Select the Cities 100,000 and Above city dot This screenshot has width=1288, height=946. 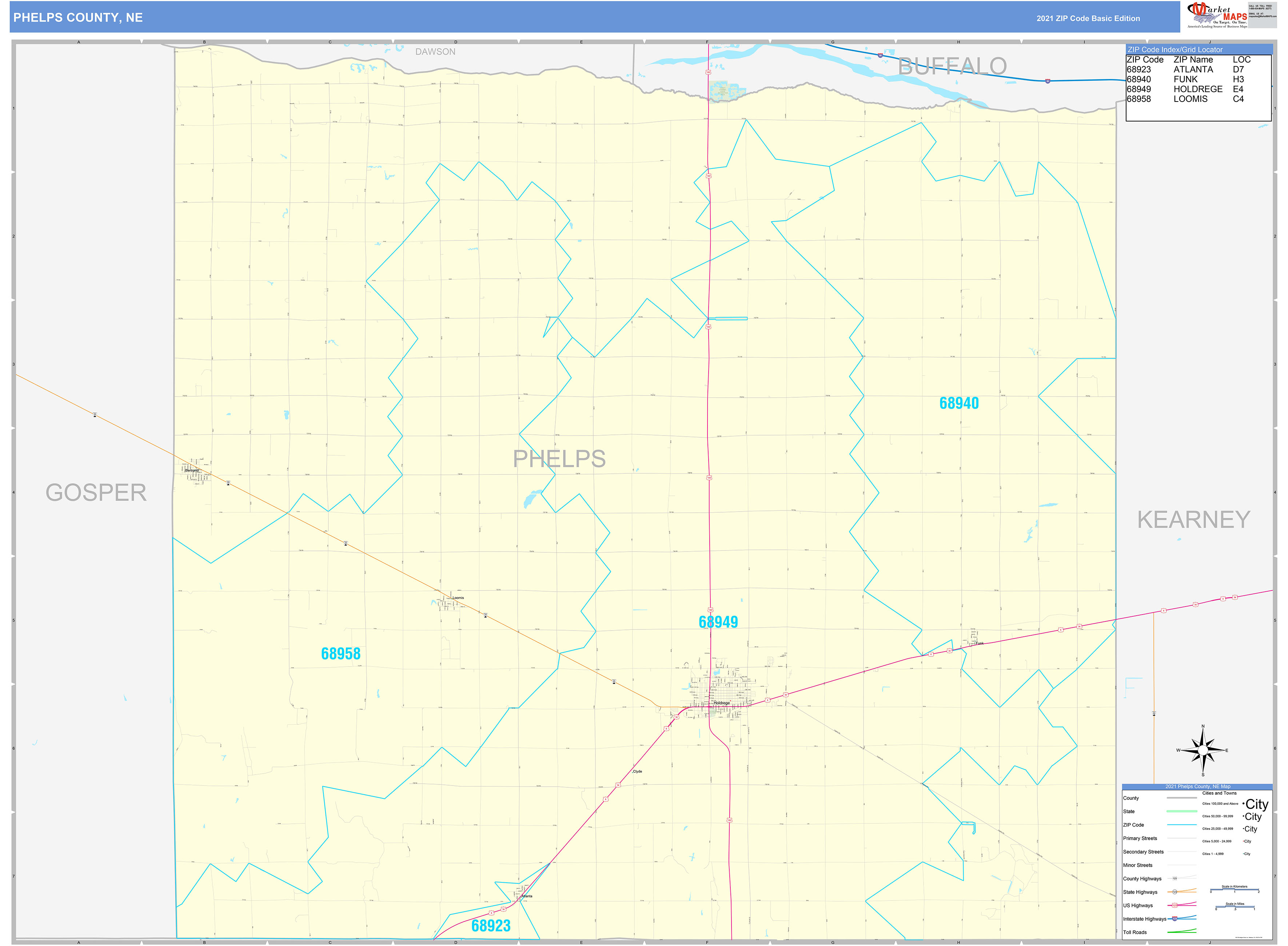[1243, 803]
